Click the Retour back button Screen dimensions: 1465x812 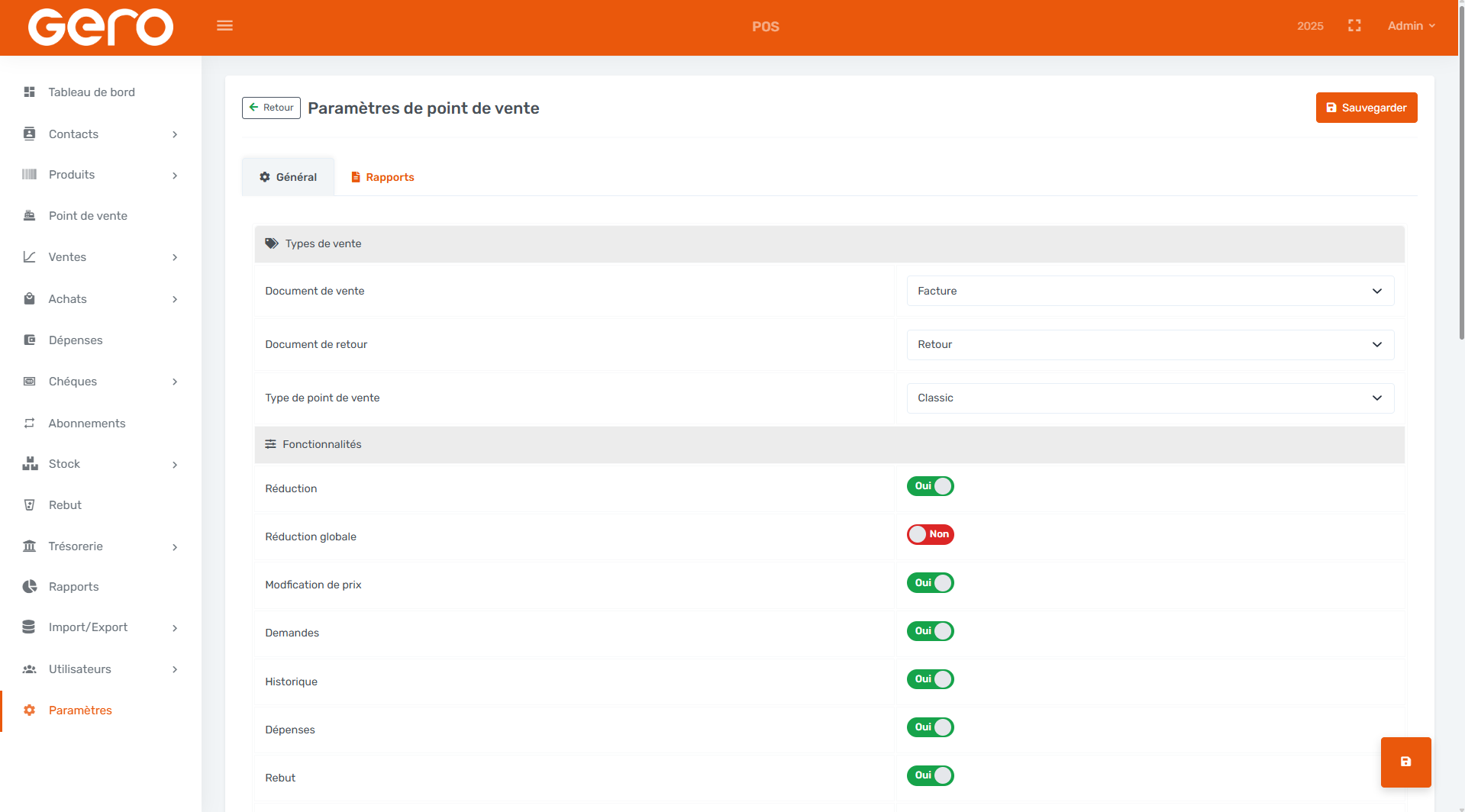click(271, 108)
